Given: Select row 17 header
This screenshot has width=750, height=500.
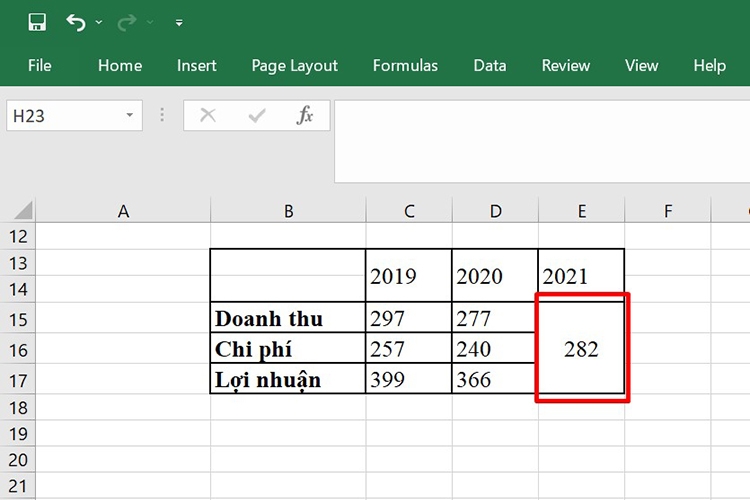Looking at the screenshot, I should pyautogui.click(x=18, y=380).
